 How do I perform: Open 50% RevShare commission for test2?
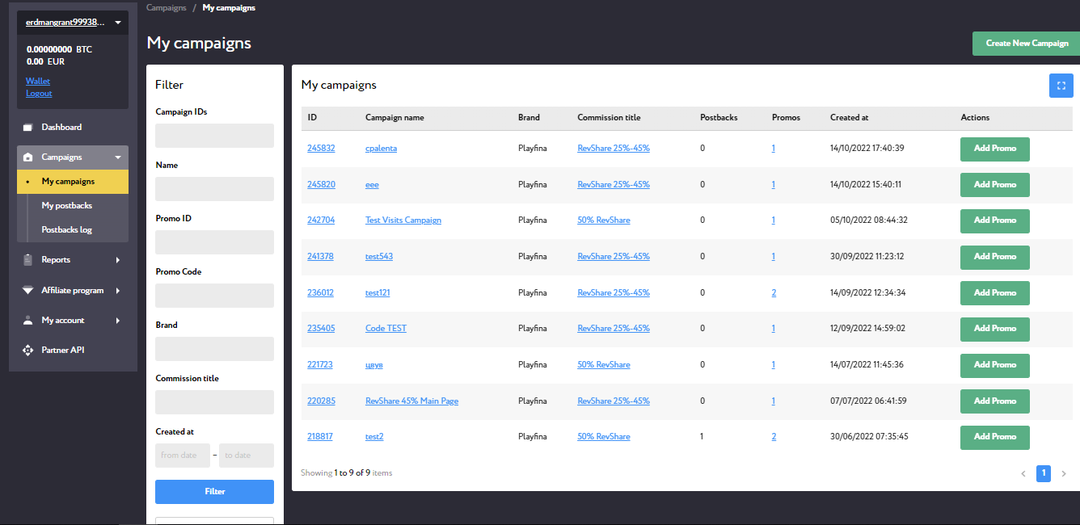603,437
